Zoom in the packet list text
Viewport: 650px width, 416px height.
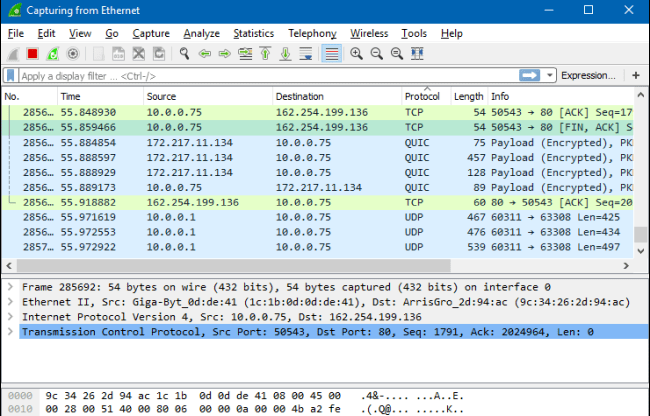(x=356, y=53)
